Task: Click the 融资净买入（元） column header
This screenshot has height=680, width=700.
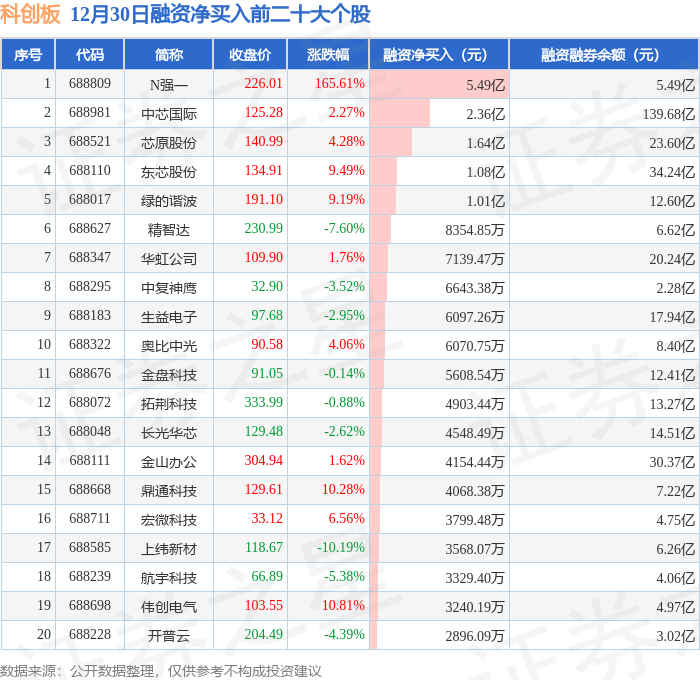Action: click(x=439, y=54)
